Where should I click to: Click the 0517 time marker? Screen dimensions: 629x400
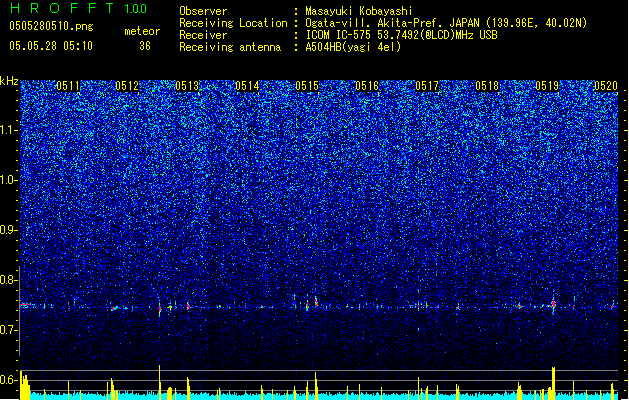pyautogui.click(x=427, y=86)
